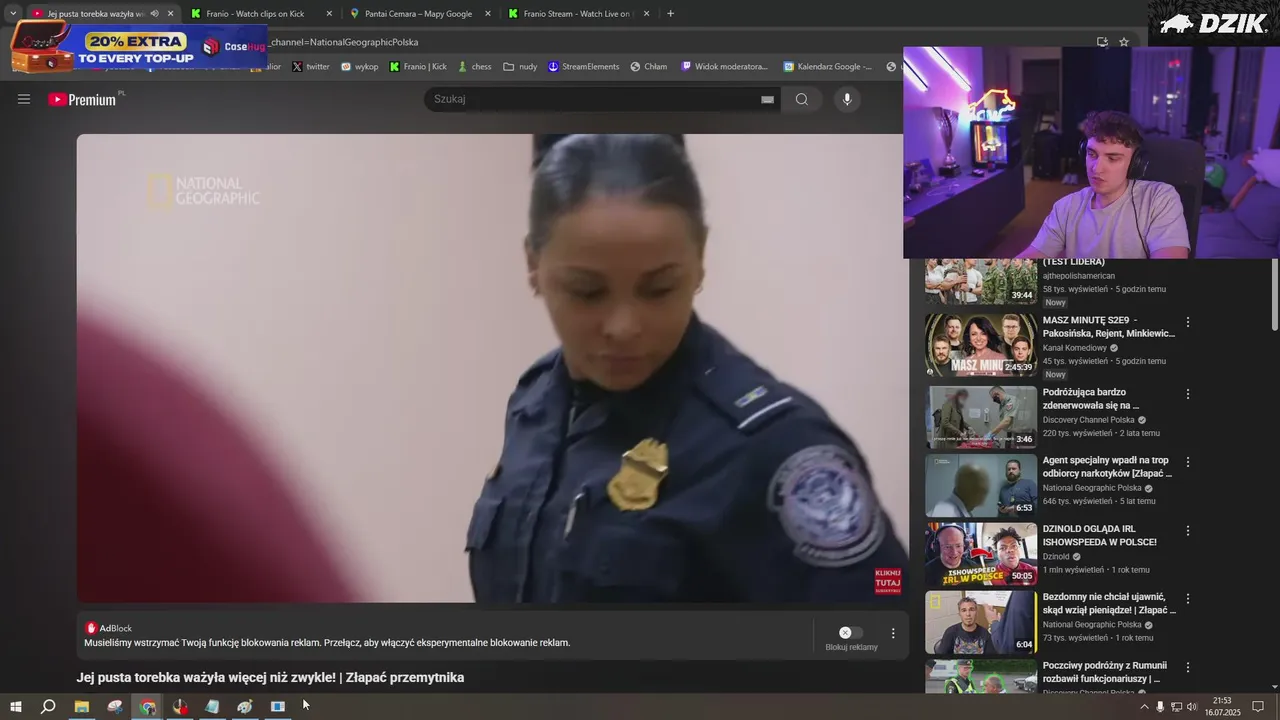Bookmark this page with the star
The image size is (1280, 720).
[1124, 42]
